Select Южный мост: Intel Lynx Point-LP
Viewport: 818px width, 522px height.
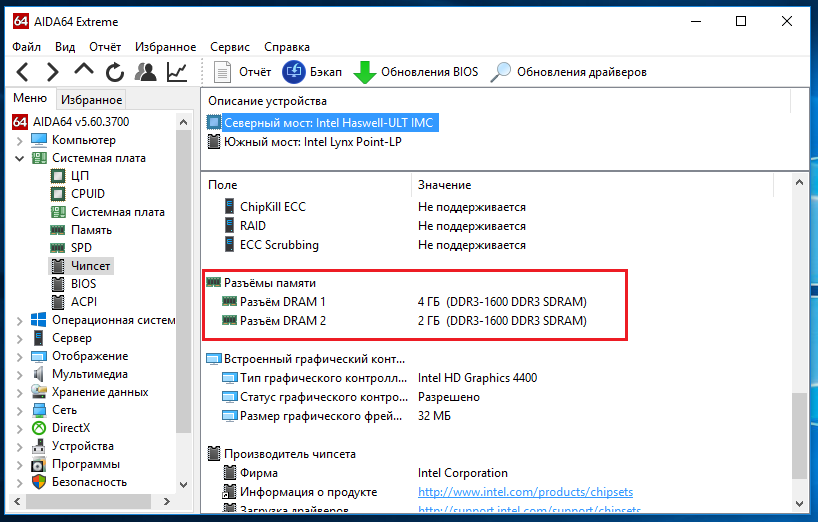point(313,142)
